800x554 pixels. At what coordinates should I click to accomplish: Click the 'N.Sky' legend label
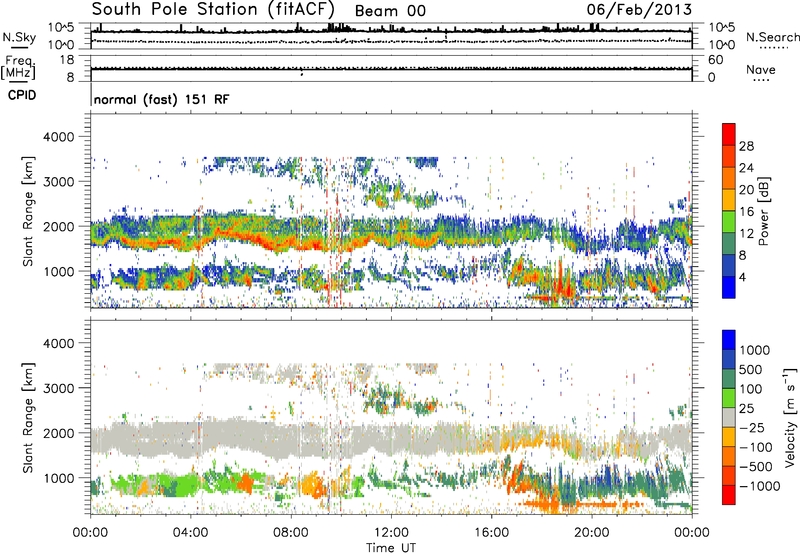pyautogui.click(x=19, y=37)
